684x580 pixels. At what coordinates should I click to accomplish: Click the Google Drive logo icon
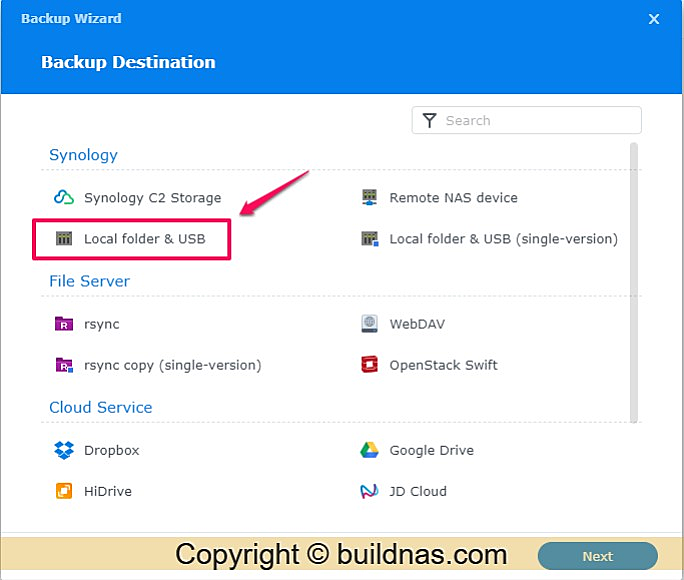(369, 450)
